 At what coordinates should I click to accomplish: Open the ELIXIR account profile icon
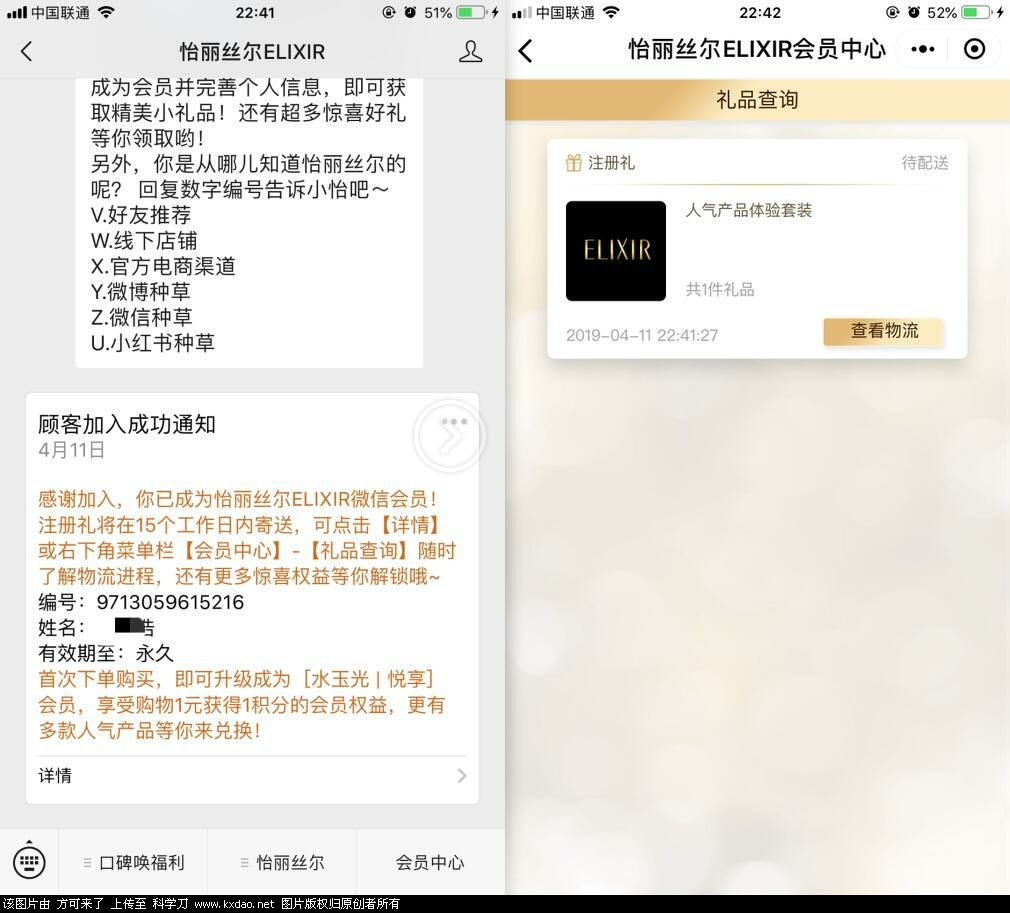(x=470, y=52)
